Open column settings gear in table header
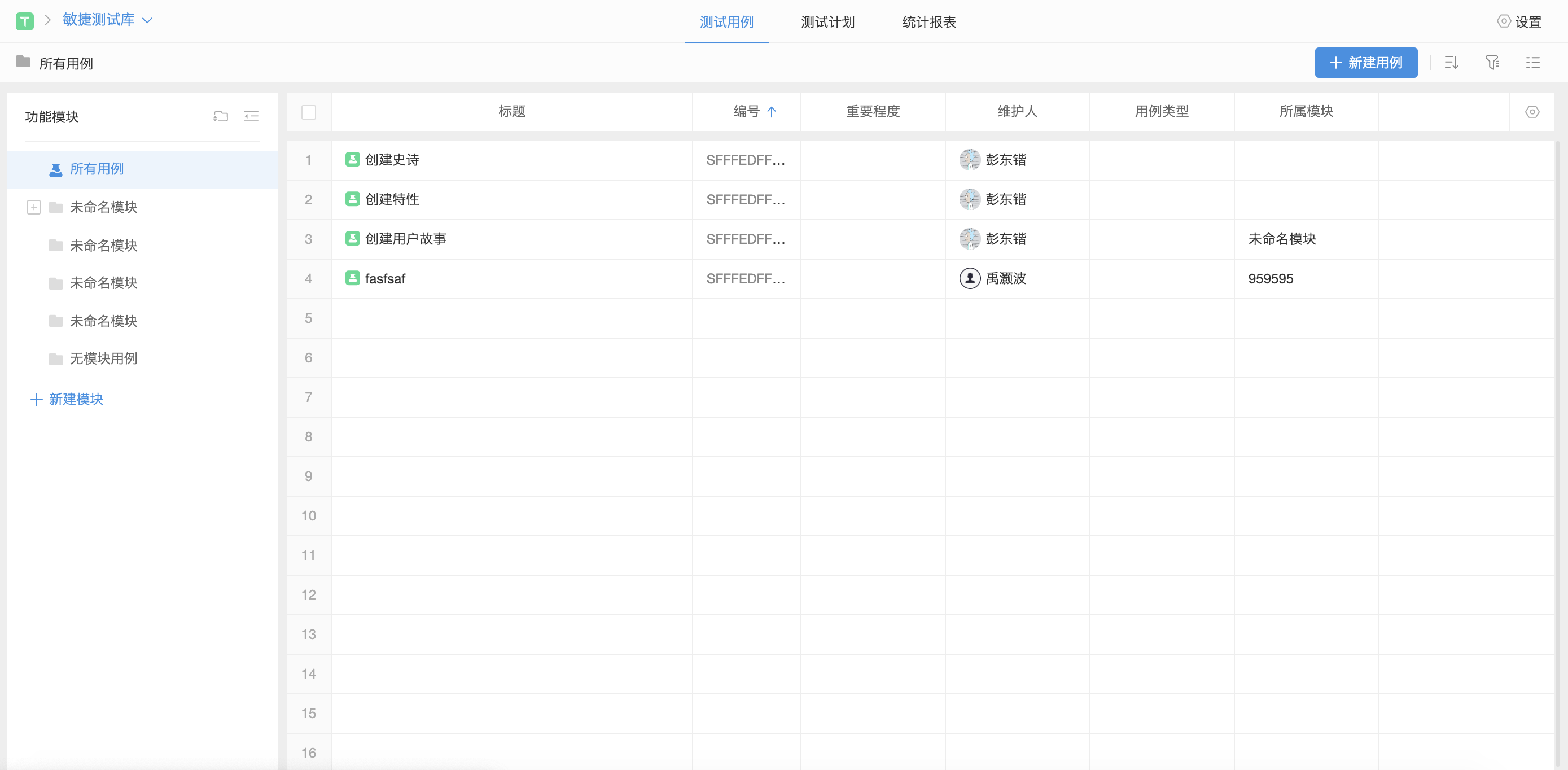1568x770 pixels. [1532, 112]
